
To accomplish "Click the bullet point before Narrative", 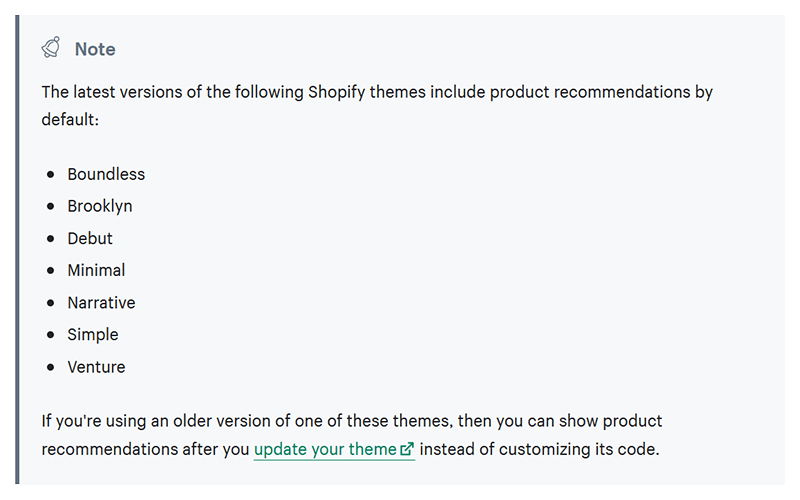I will coord(51,302).
